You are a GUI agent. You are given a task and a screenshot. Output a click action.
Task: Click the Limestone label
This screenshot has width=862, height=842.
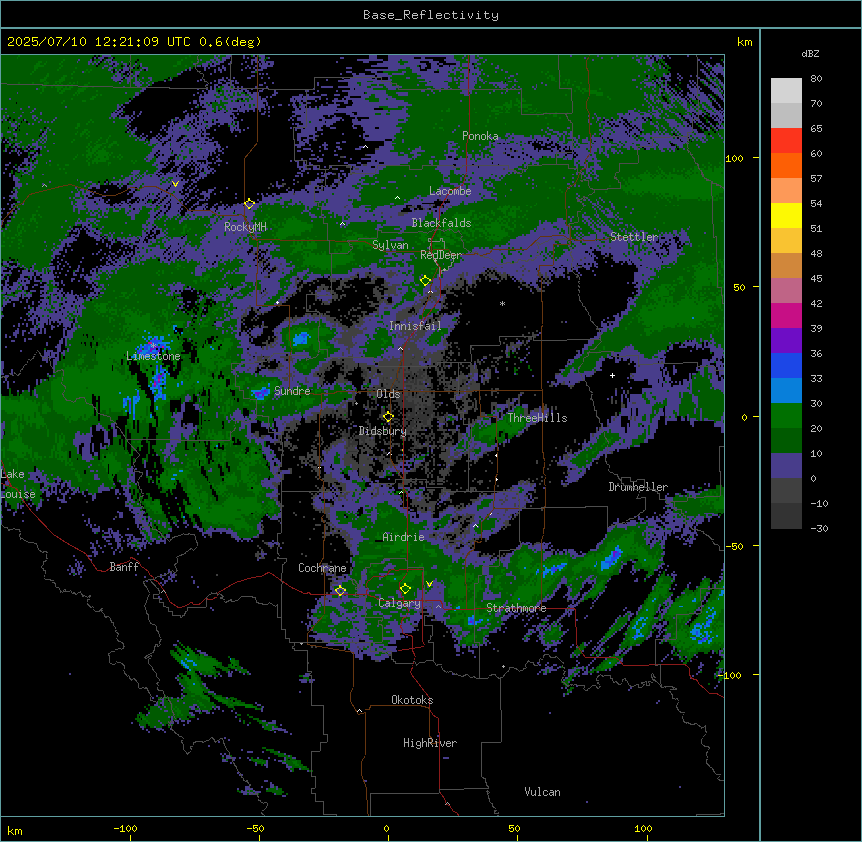pyautogui.click(x=153, y=356)
